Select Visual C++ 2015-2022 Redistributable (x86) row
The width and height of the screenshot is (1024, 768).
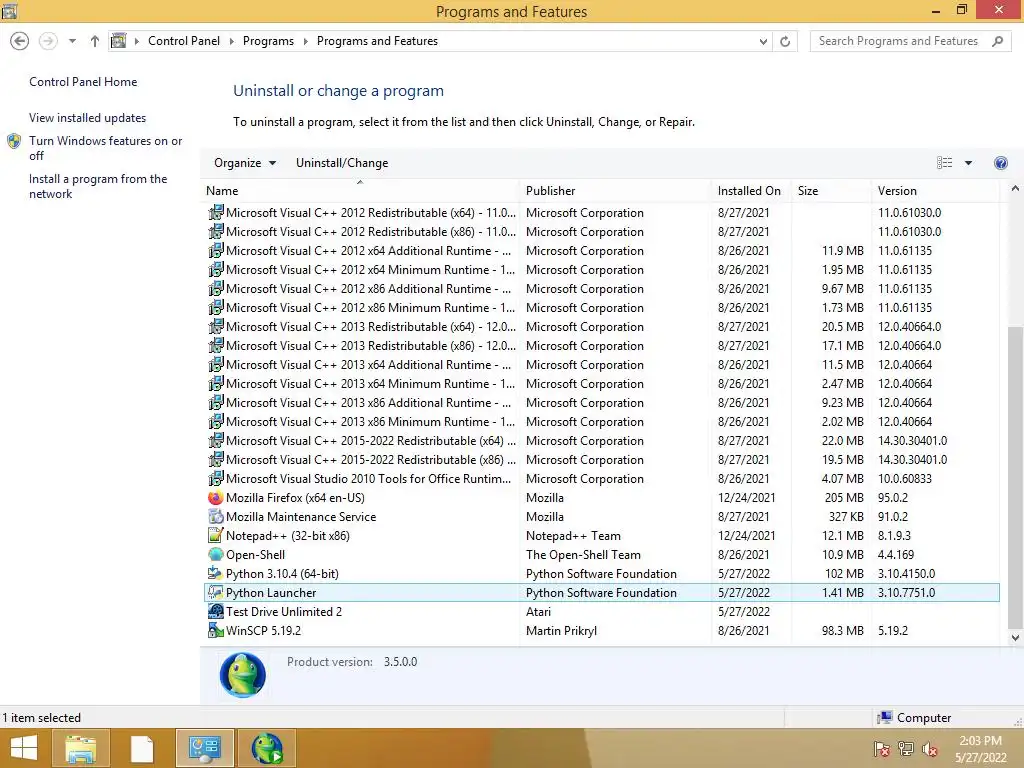click(x=601, y=460)
